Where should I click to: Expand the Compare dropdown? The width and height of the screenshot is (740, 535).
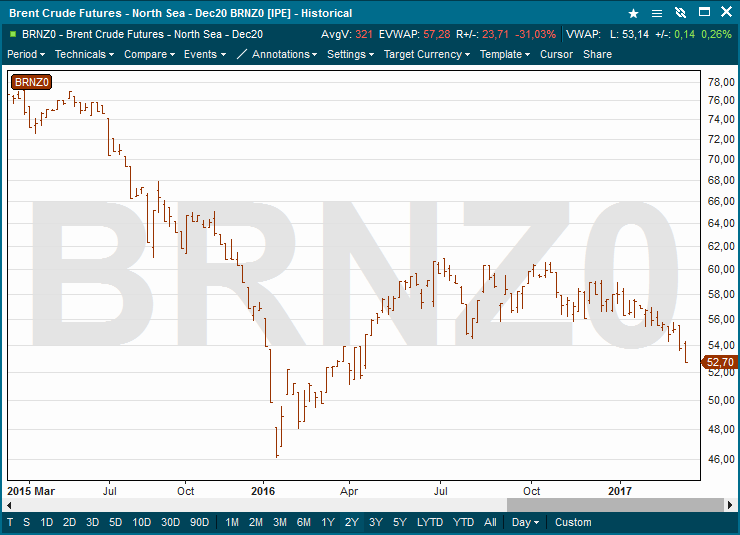pos(149,54)
